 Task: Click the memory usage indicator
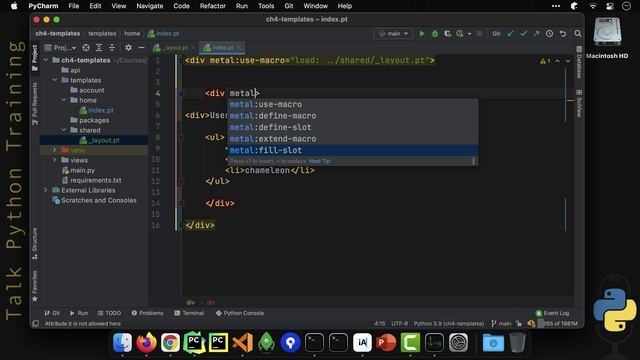point(559,324)
